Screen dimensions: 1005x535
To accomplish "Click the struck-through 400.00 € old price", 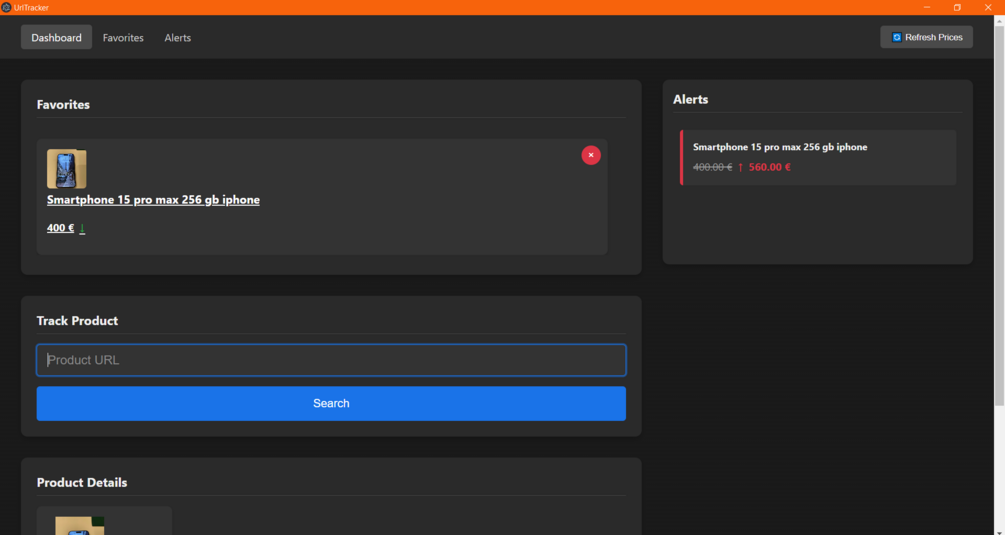I will (x=712, y=167).
